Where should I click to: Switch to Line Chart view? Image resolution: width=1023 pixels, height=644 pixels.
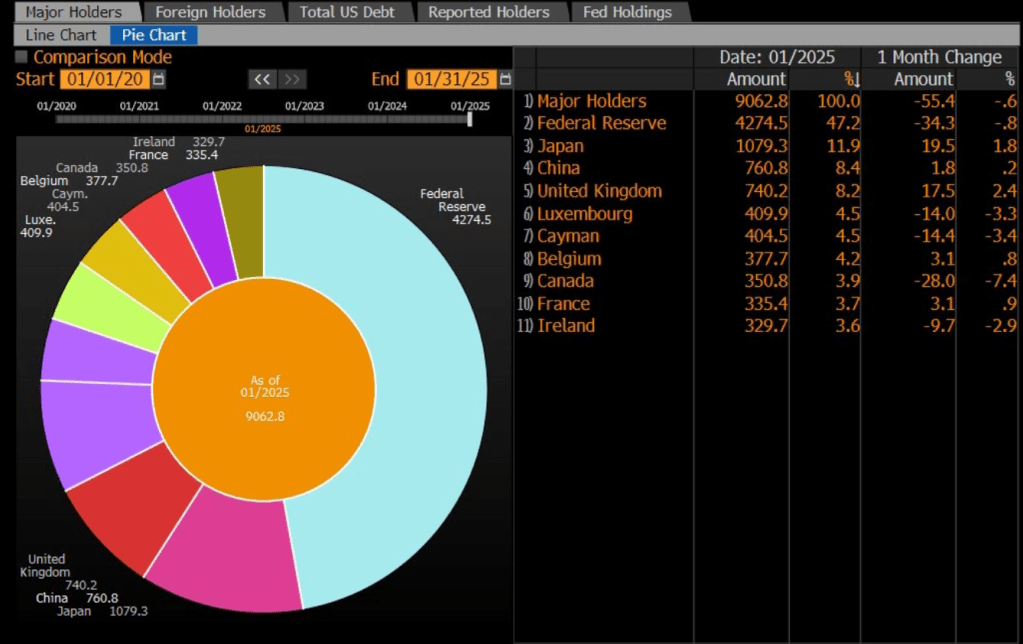coord(61,35)
